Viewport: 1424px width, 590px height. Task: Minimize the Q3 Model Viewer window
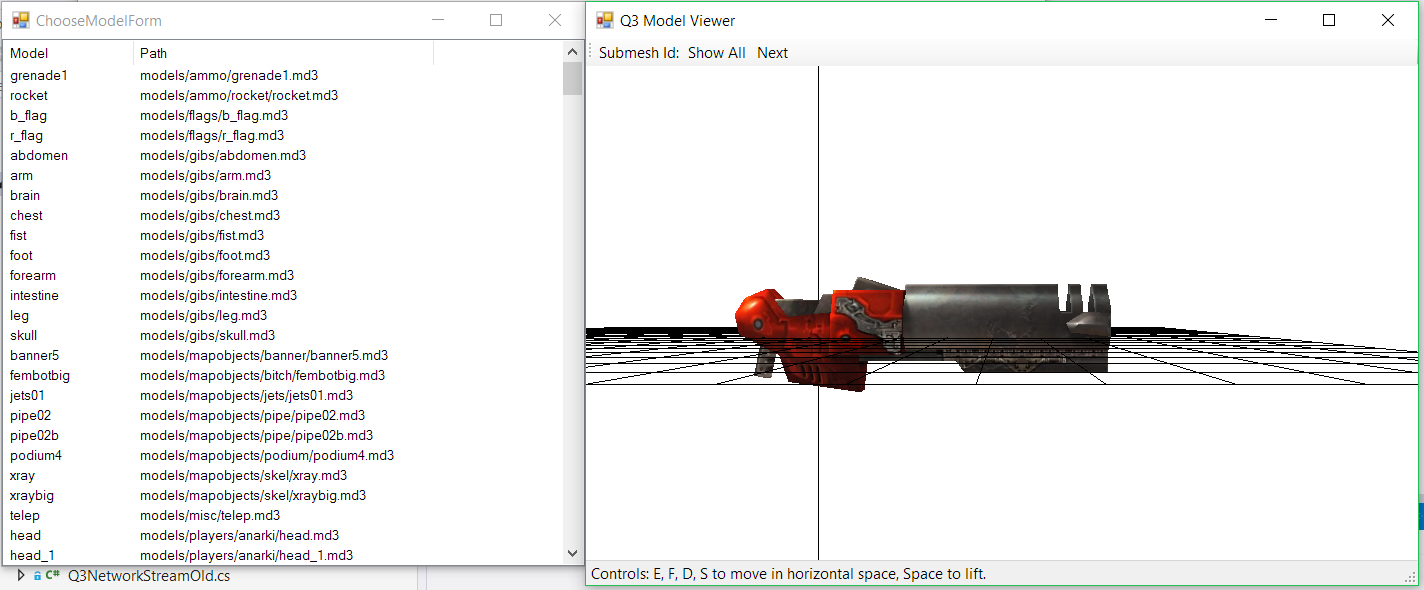pyautogui.click(x=1271, y=20)
